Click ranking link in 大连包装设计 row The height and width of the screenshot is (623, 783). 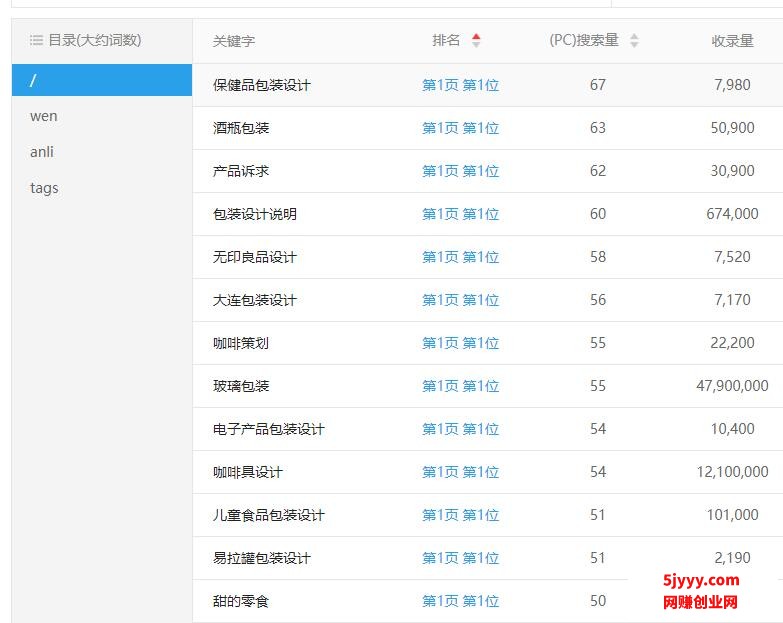[x=460, y=300]
